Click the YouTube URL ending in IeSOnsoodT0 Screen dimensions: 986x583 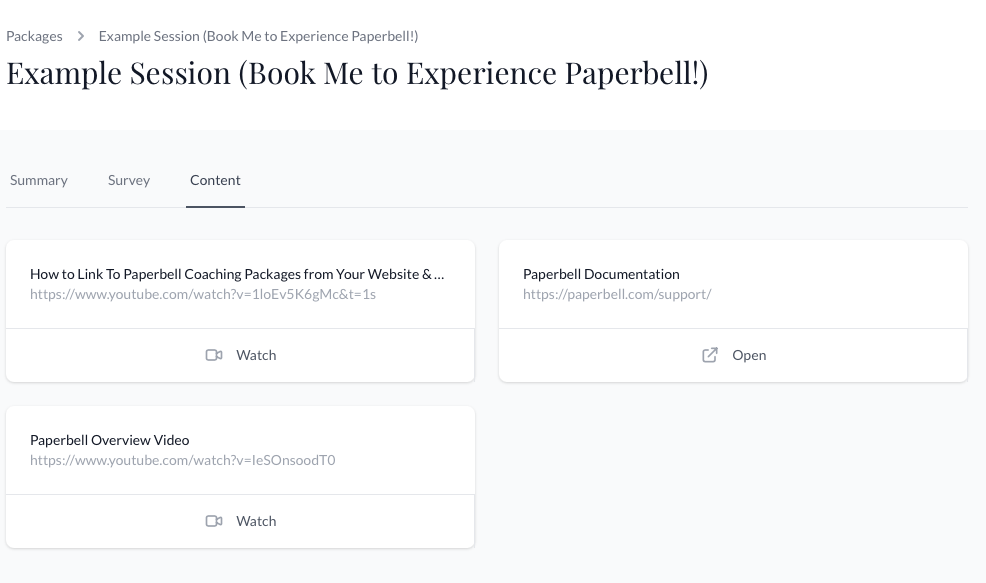pos(182,460)
